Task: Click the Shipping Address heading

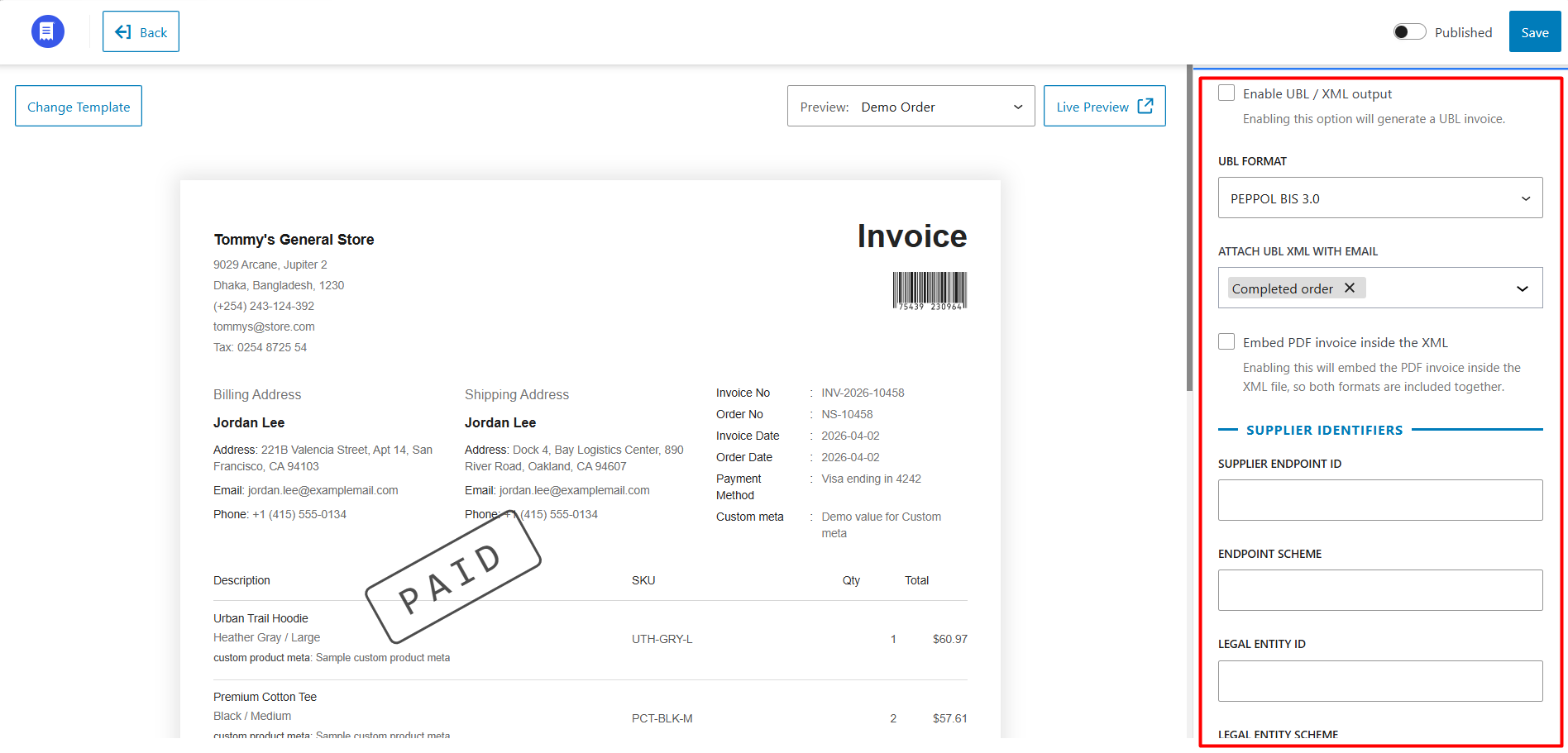Action: 517,394
